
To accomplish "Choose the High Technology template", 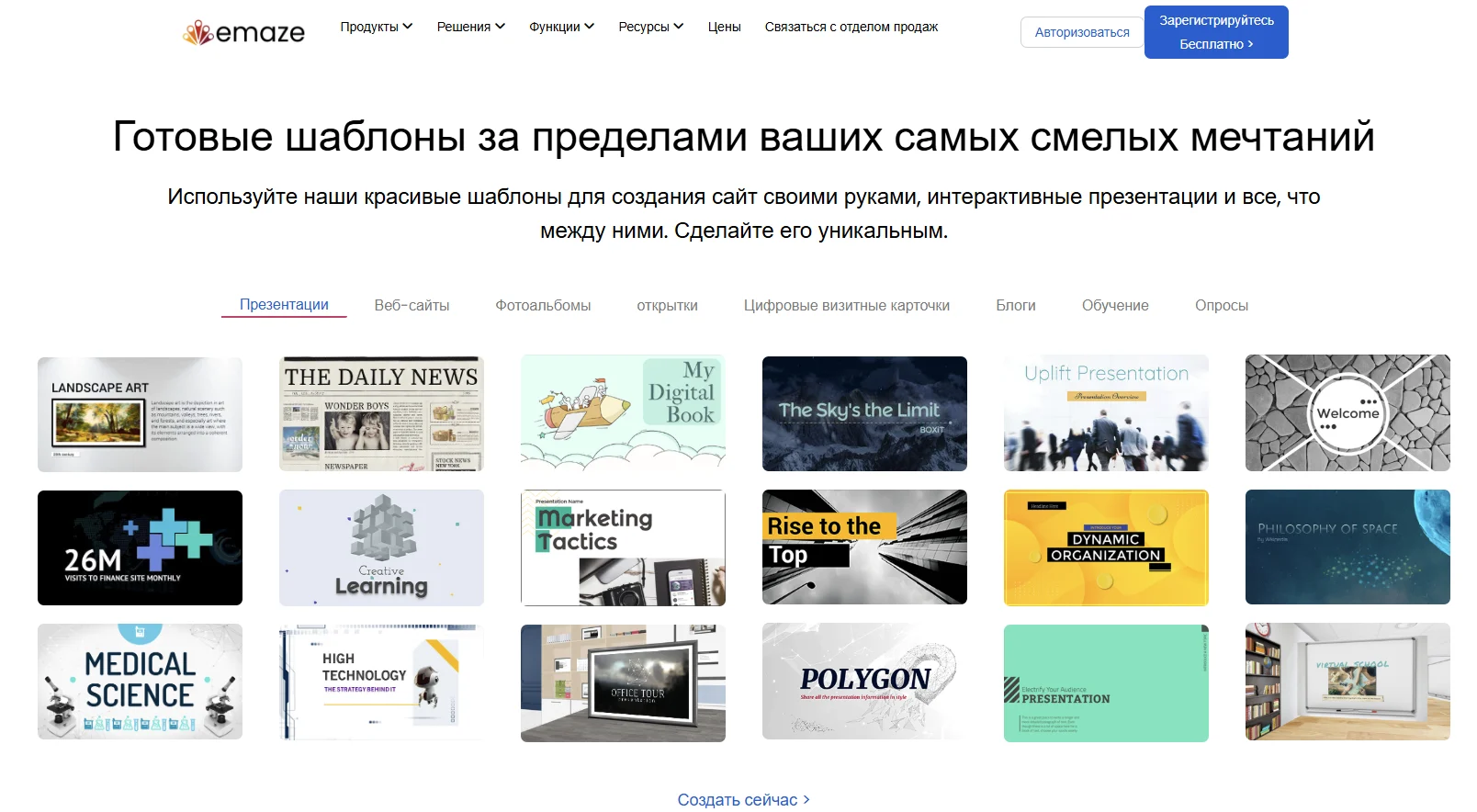I will (x=381, y=682).
